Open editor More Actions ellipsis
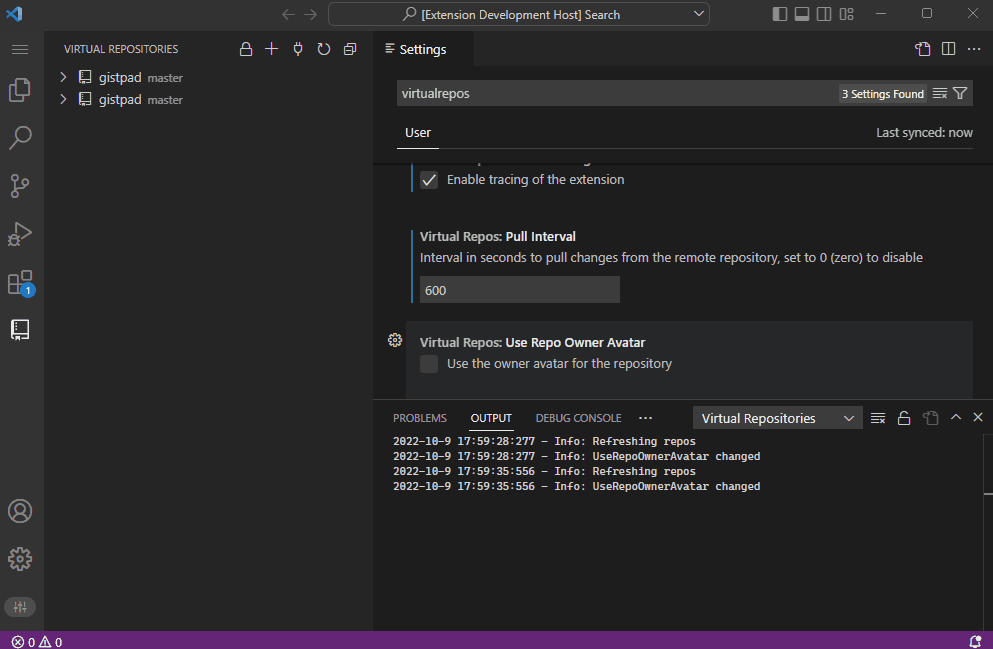 pyautogui.click(x=974, y=49)
